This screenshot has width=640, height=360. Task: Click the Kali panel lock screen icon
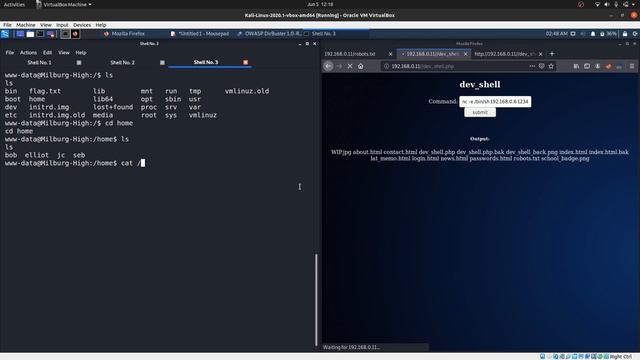click(625, 34)
